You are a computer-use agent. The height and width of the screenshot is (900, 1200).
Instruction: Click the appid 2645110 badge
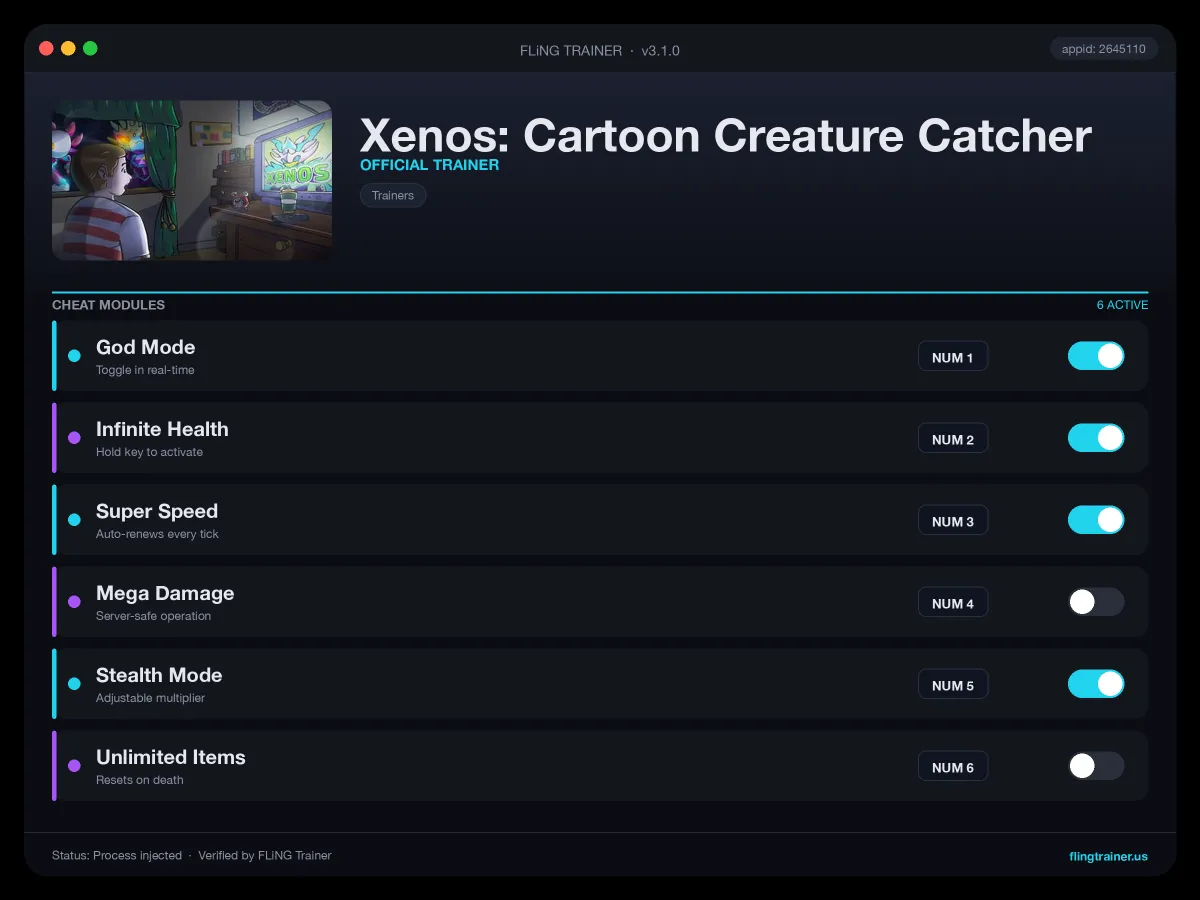(x=1104, y=49)
